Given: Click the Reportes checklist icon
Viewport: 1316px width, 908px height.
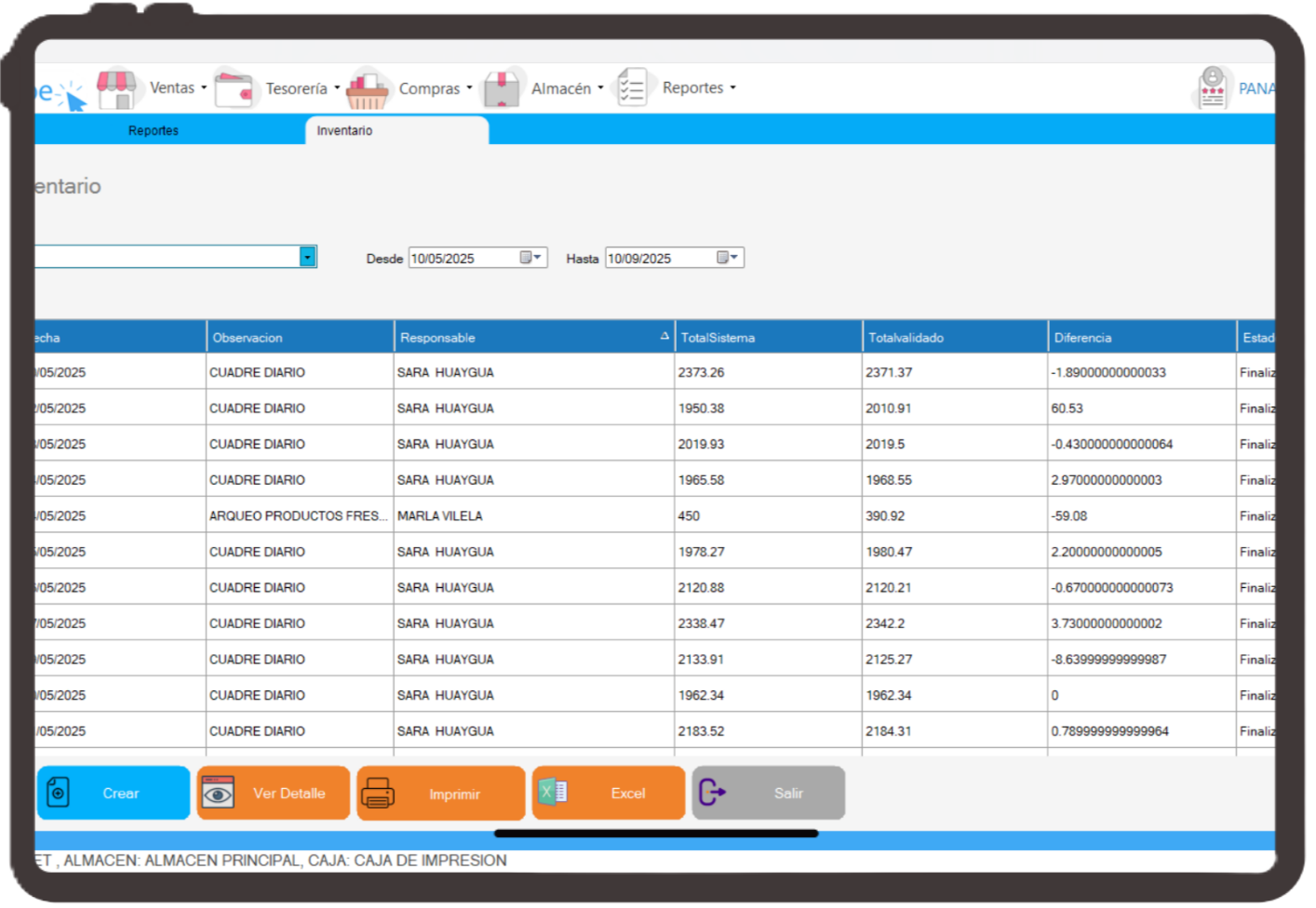Looking at the screenshot, I should (633, 88).
